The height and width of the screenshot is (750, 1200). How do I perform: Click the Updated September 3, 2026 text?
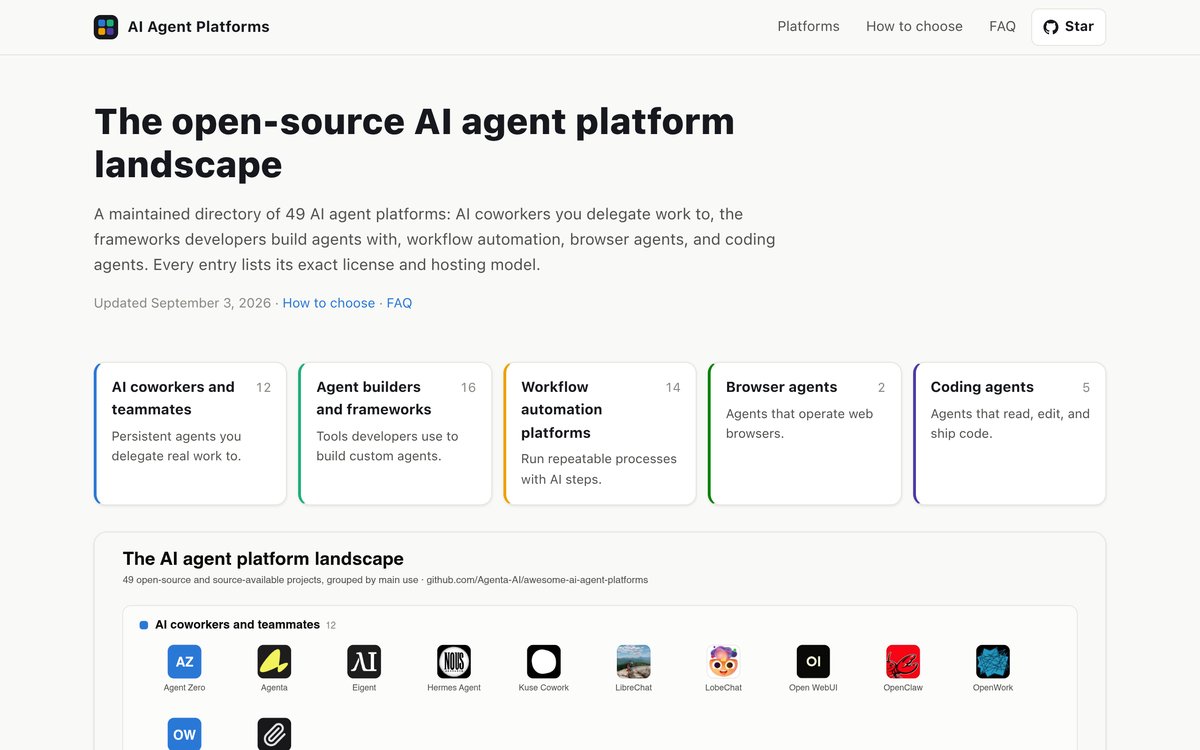182,303
